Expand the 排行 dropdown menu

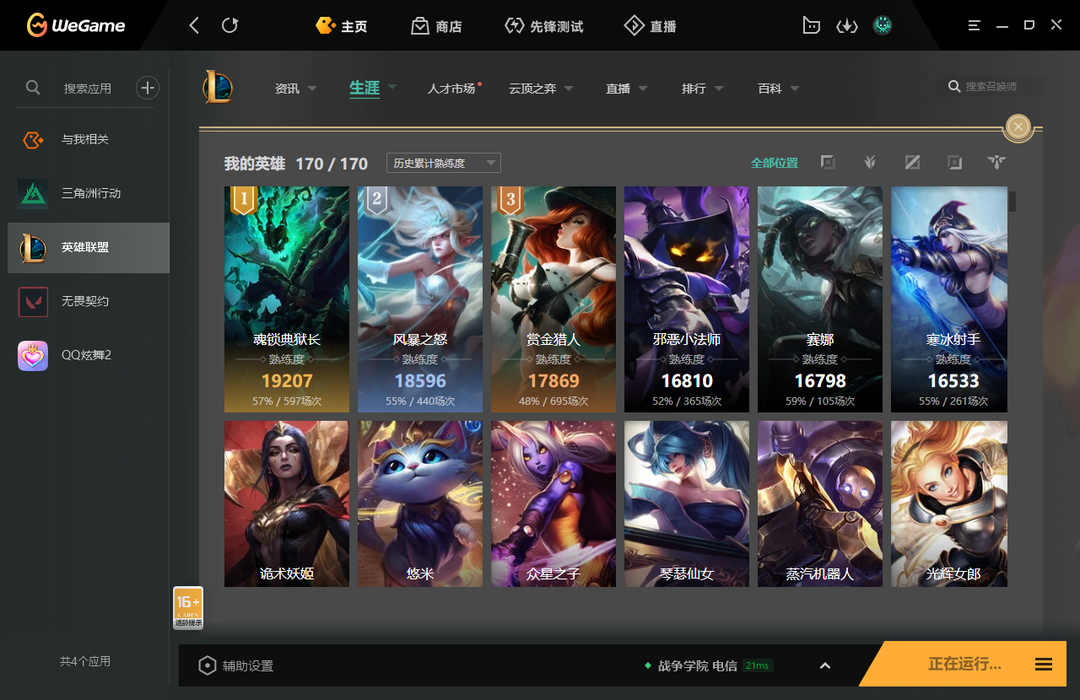(702, 88)
